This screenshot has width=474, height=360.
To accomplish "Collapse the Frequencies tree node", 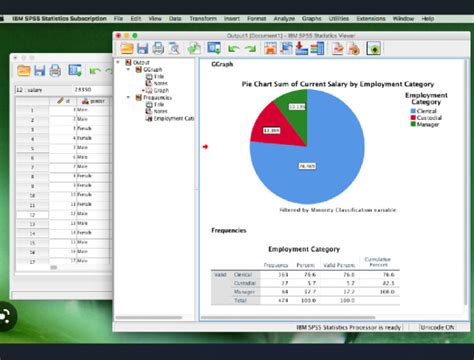I will 128,97.
